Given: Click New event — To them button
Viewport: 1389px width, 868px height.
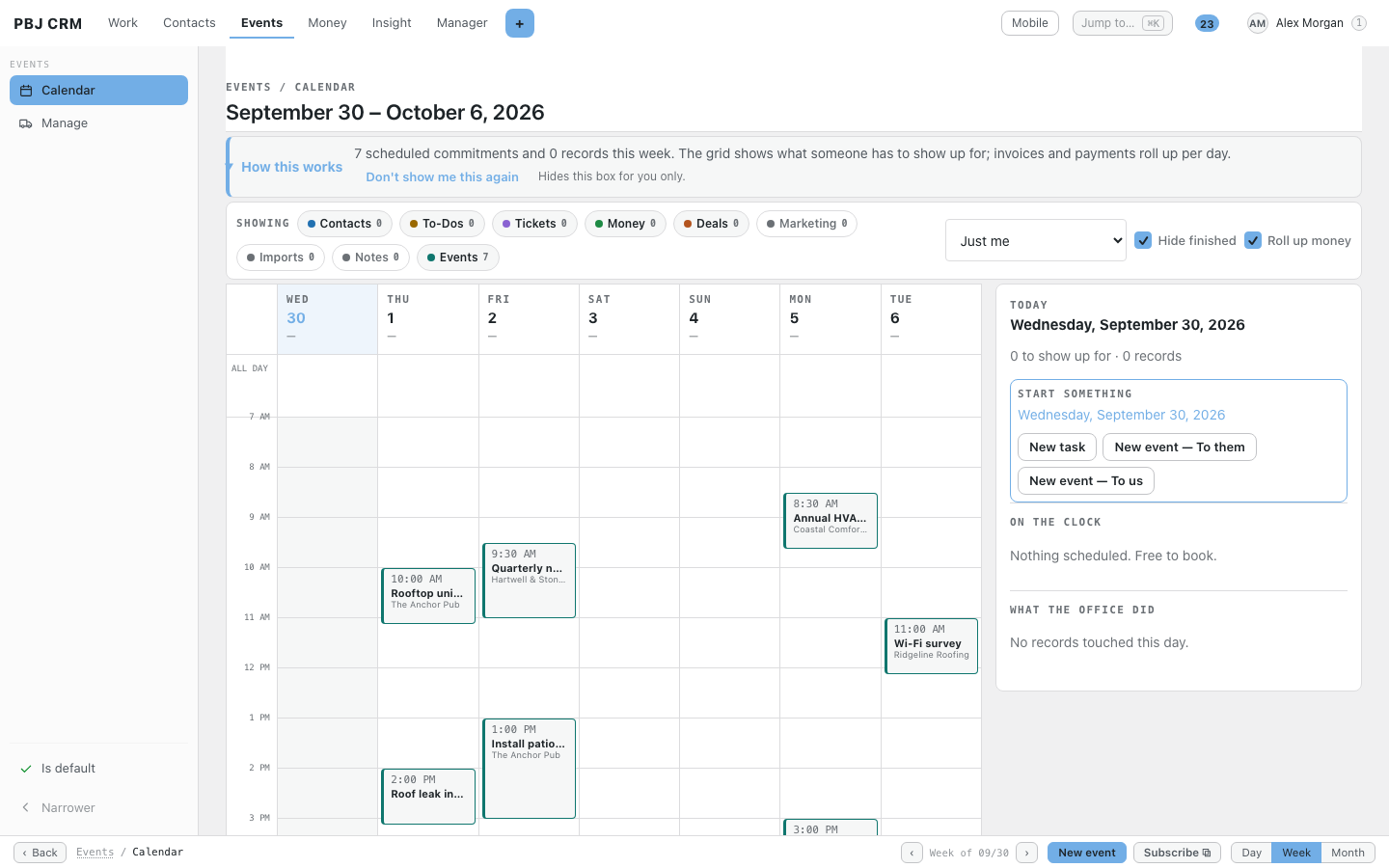Looking at the screenshot, I should [x=1180, y=448].
